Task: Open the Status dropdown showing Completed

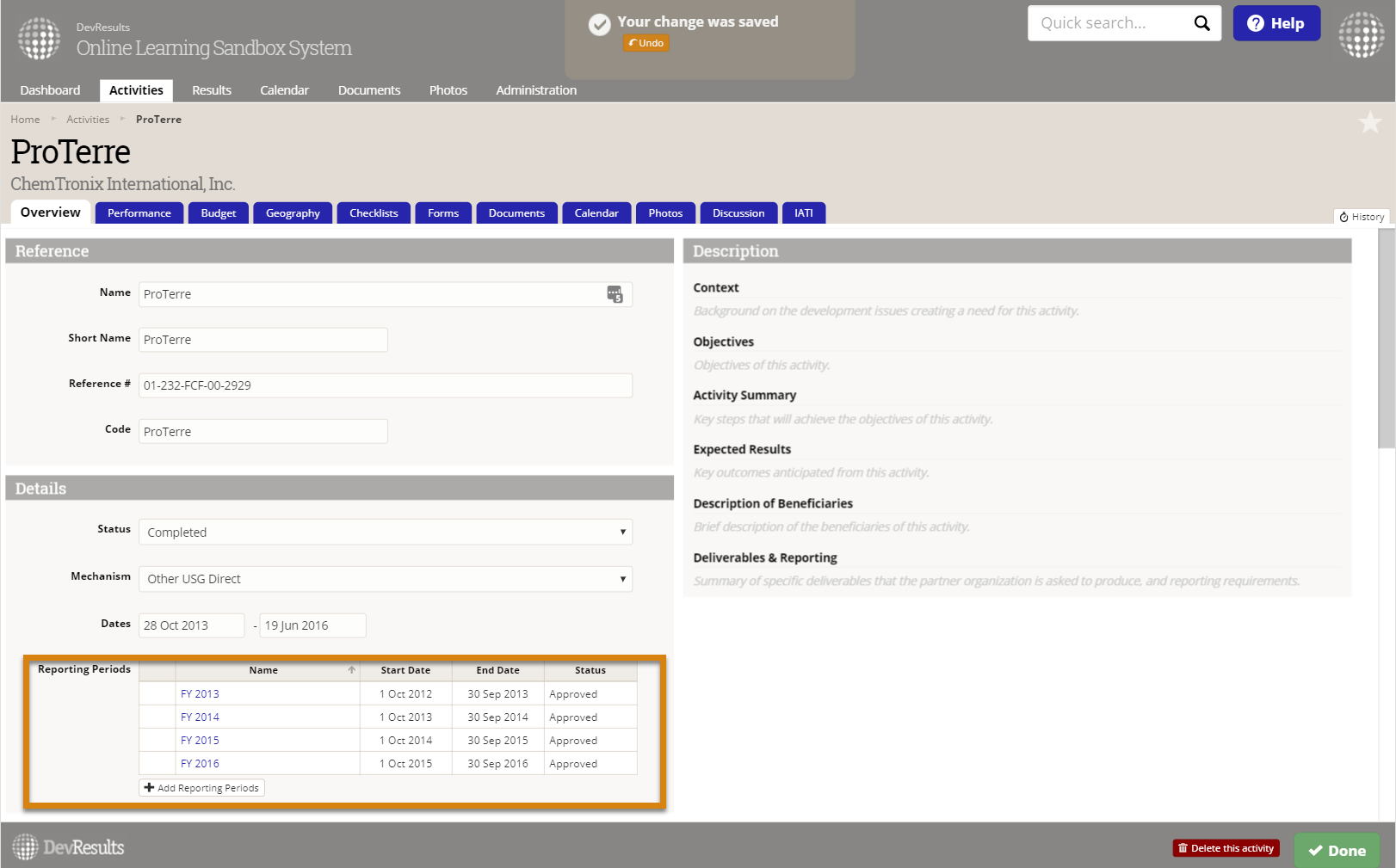Action: click(x=386, y=532)
